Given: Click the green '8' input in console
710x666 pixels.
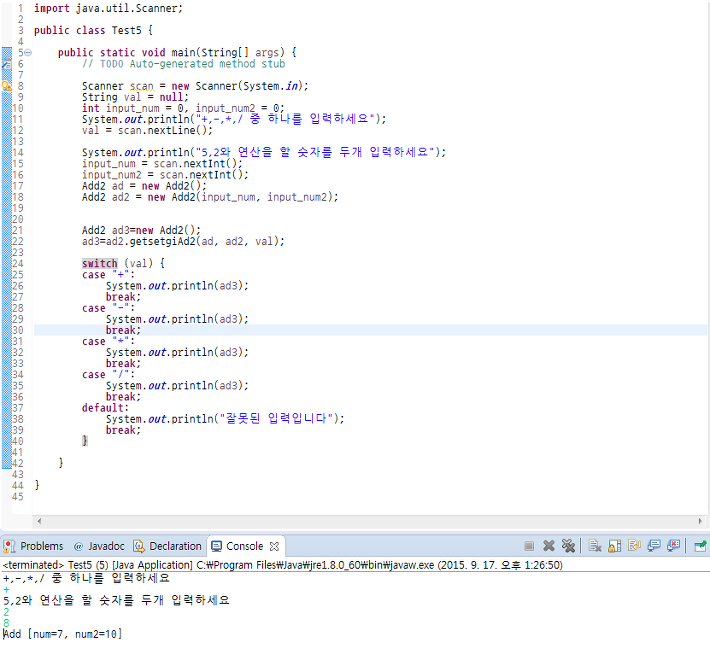Looking at the screenshot, I should pos(6,623).
